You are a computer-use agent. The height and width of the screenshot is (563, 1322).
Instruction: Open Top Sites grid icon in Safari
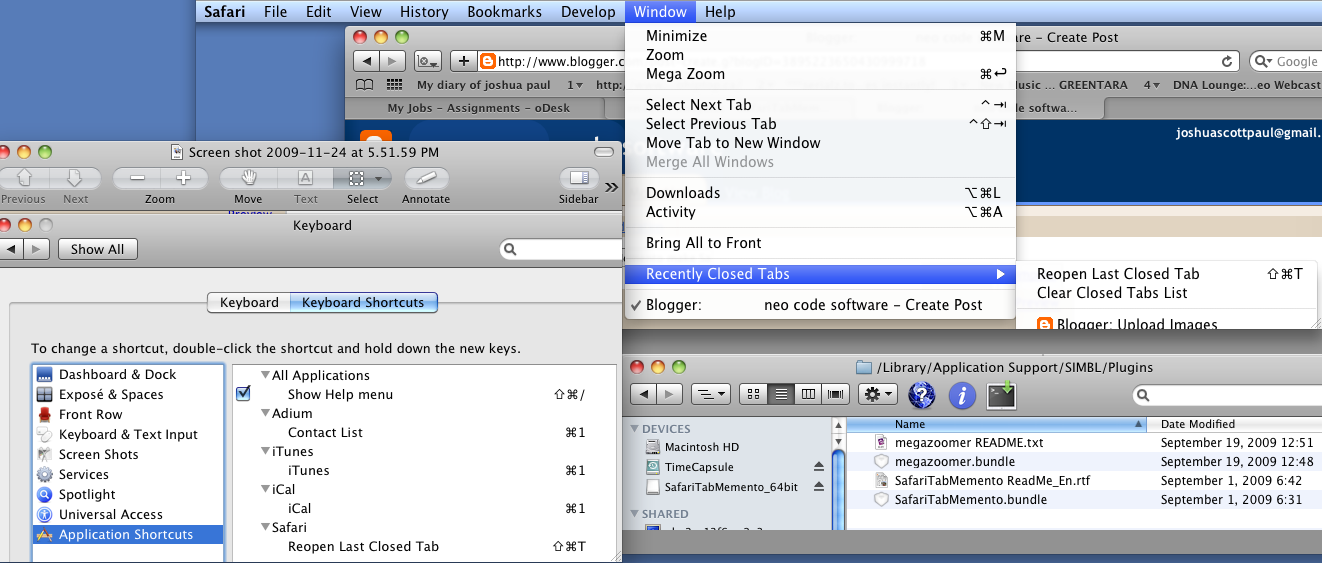click(395, 85)
